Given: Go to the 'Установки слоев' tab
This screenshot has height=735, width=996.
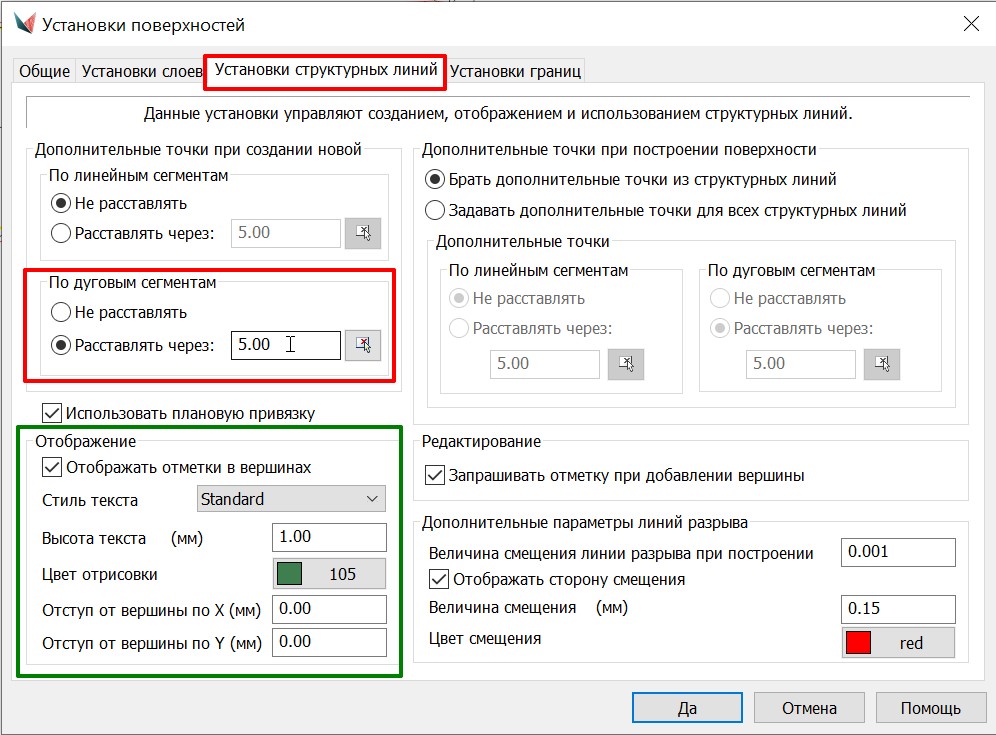Looking at the screenshot, I should pyautogui.click(x=141, y=71).
